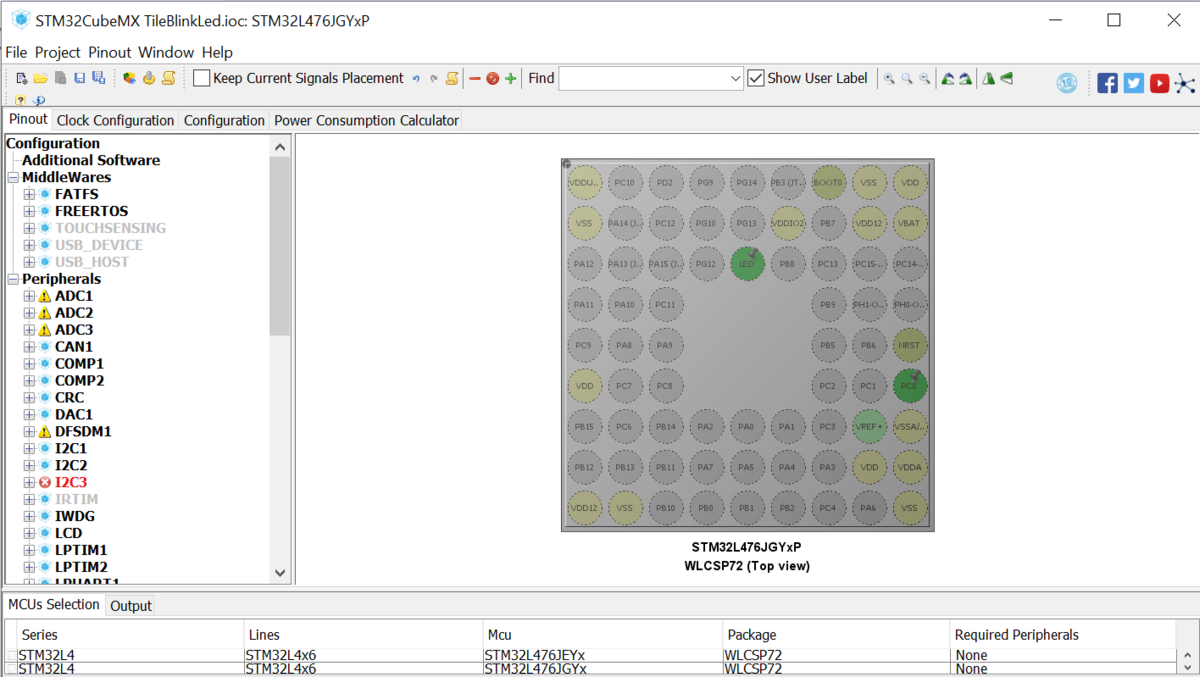Uncheck the Show User Label checkbox

pyautogui.click(x=756, y=78)
